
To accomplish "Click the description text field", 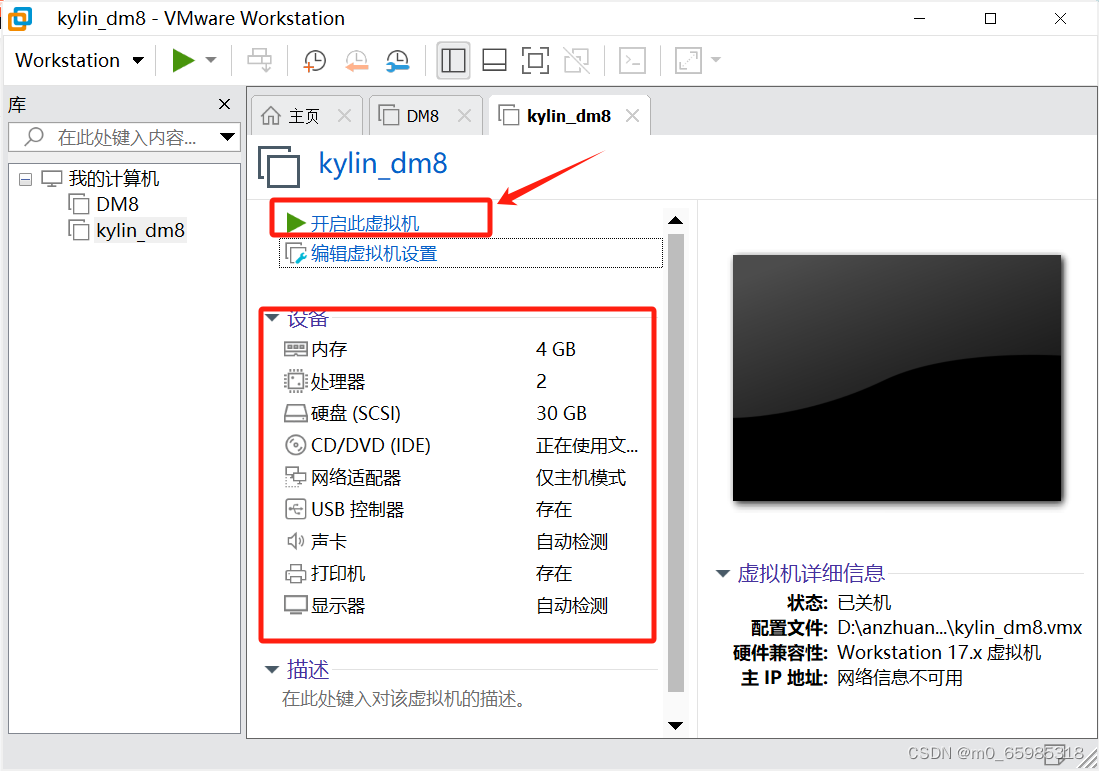I will click(404, 699).
